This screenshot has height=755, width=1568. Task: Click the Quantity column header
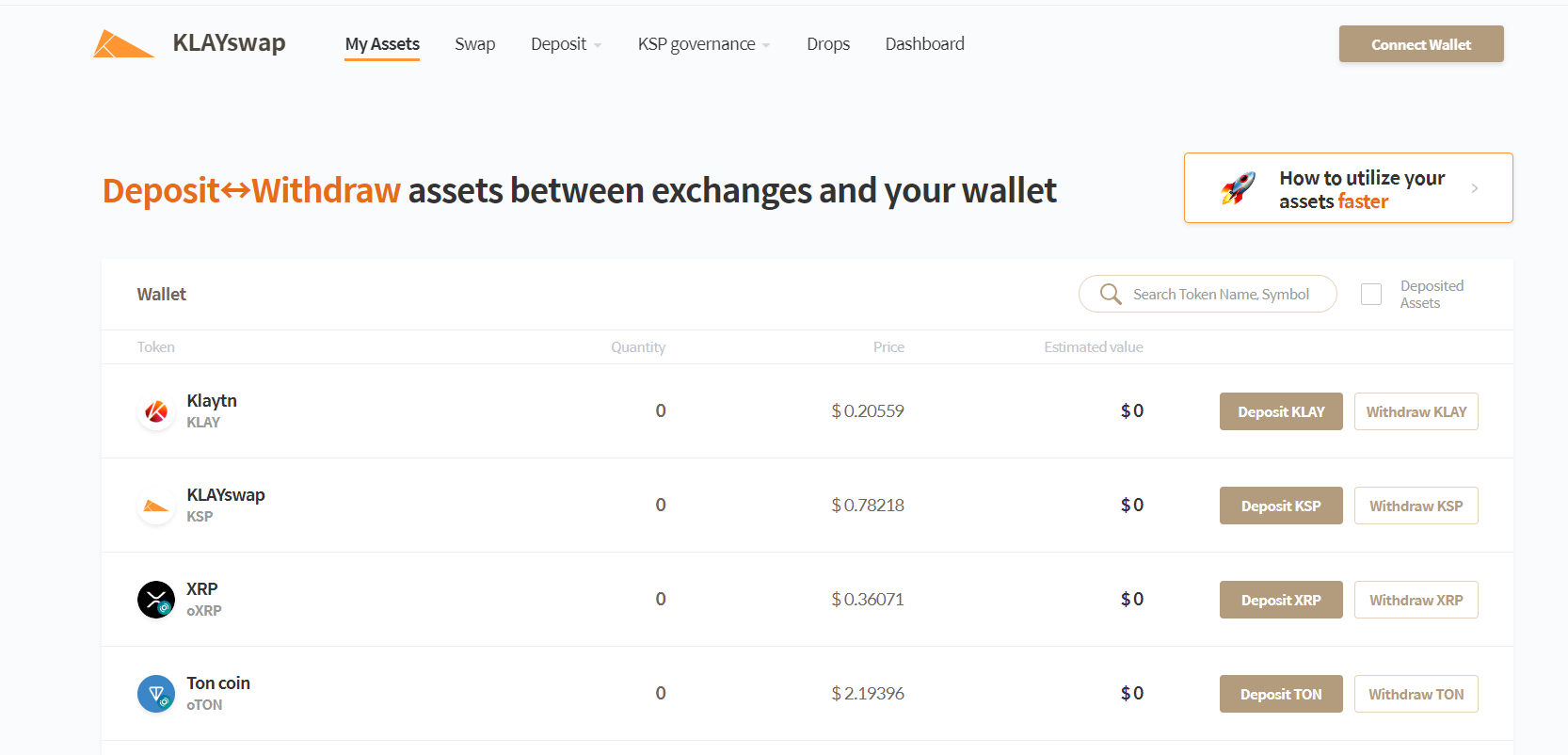pos(638,347)
